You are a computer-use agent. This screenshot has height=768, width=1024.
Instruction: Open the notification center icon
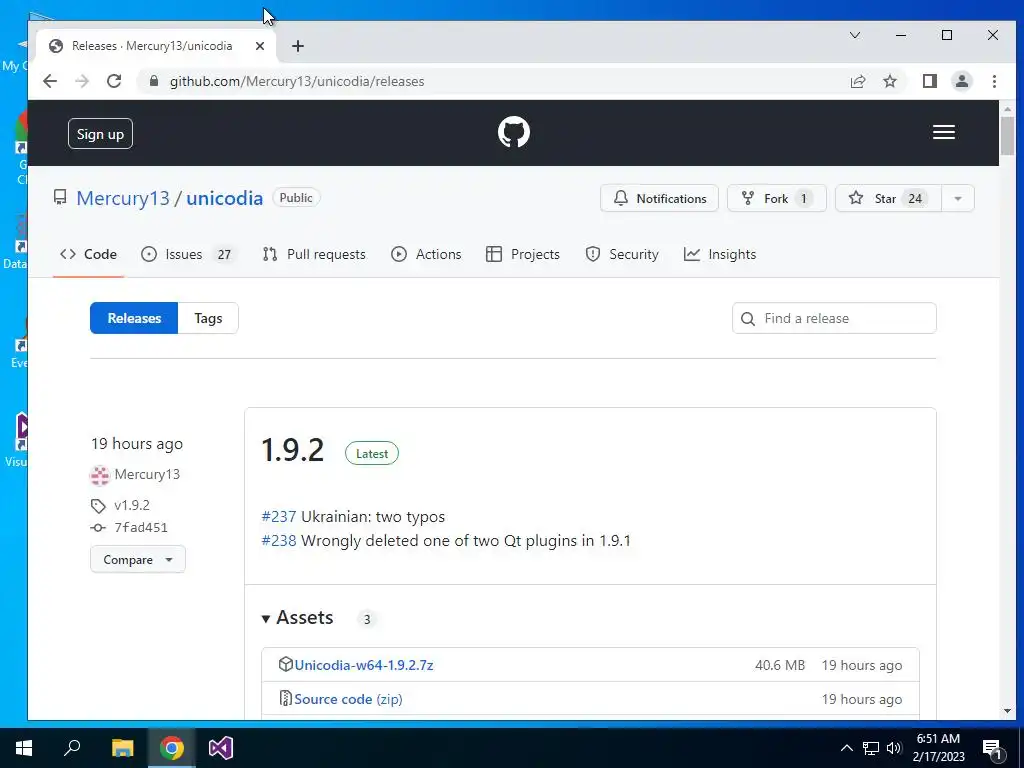[992, 749]
